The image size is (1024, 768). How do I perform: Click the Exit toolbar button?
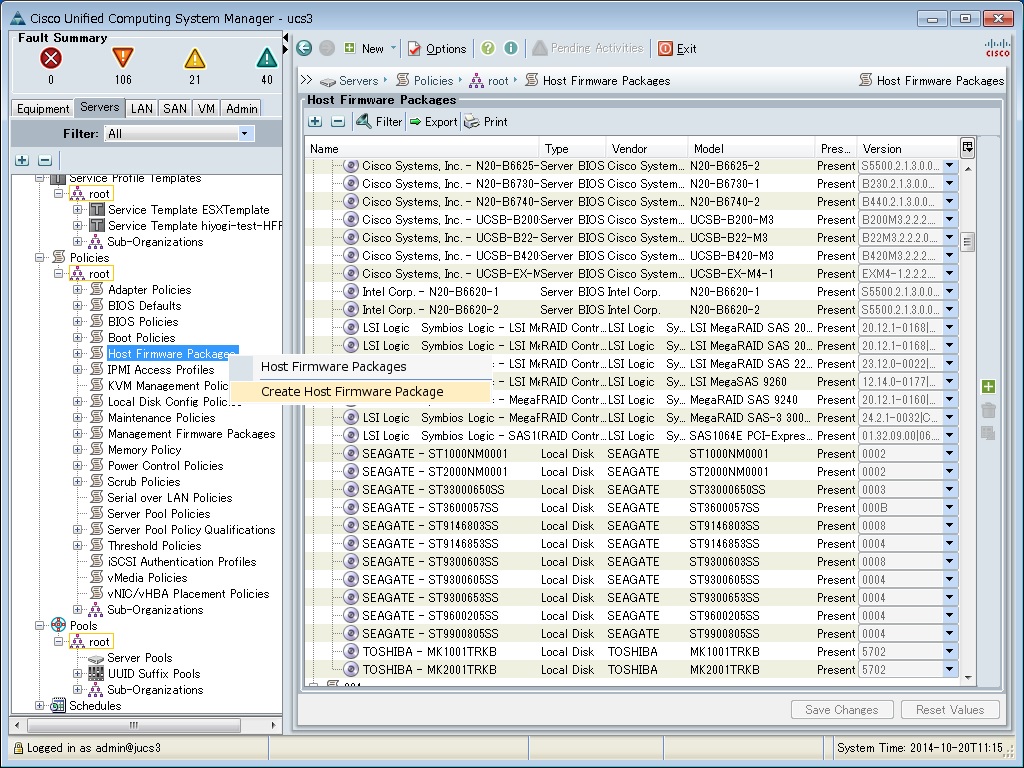point(677,48)
